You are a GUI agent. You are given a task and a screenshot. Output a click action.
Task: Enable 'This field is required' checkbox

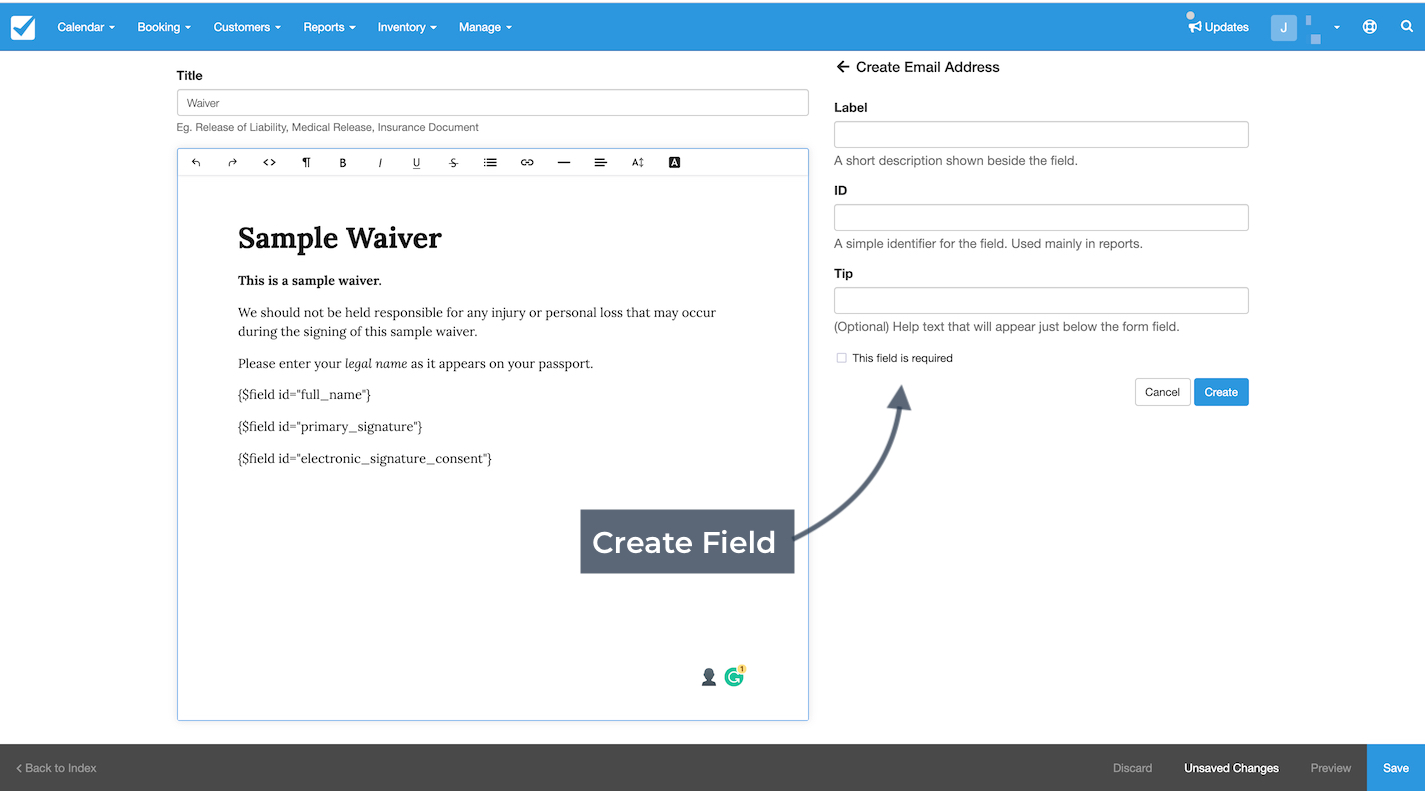(x=841, y=358)
